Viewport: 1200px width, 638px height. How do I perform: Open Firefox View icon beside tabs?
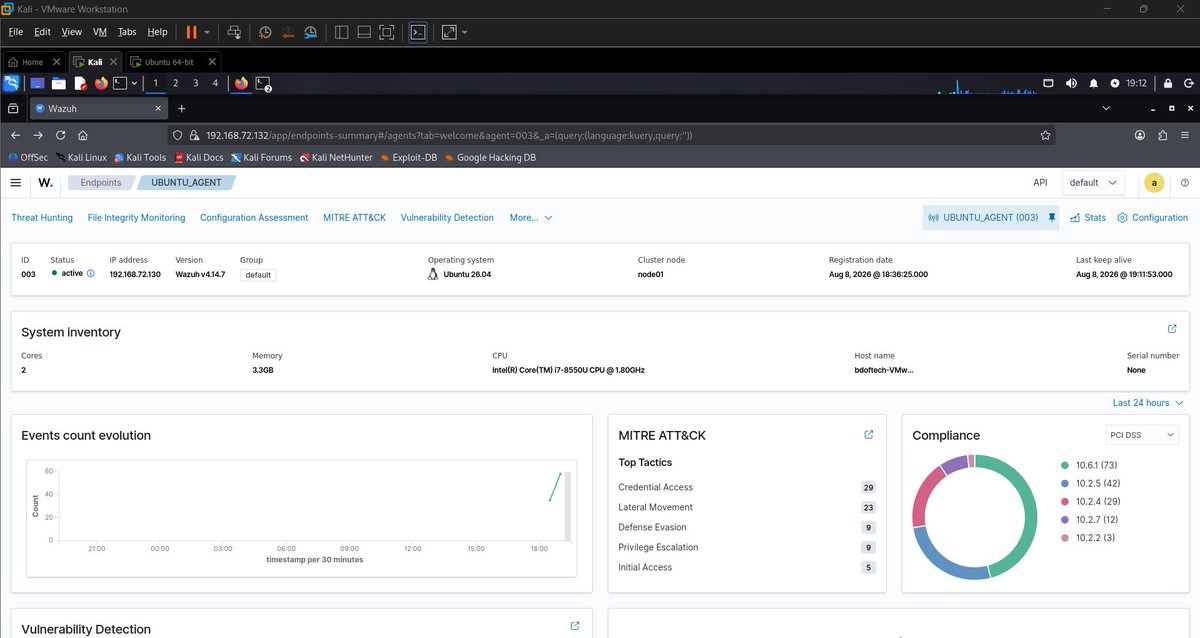click(14, 108)
